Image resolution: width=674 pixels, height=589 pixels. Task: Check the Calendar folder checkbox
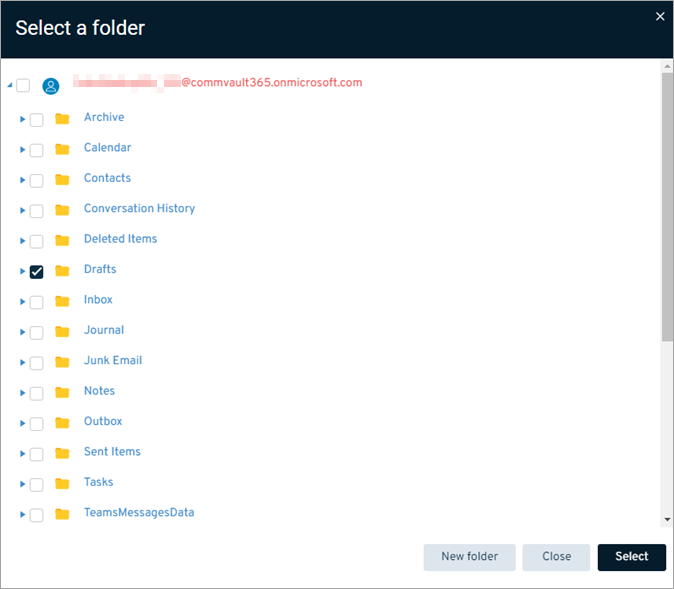click(x=37, y=150)
